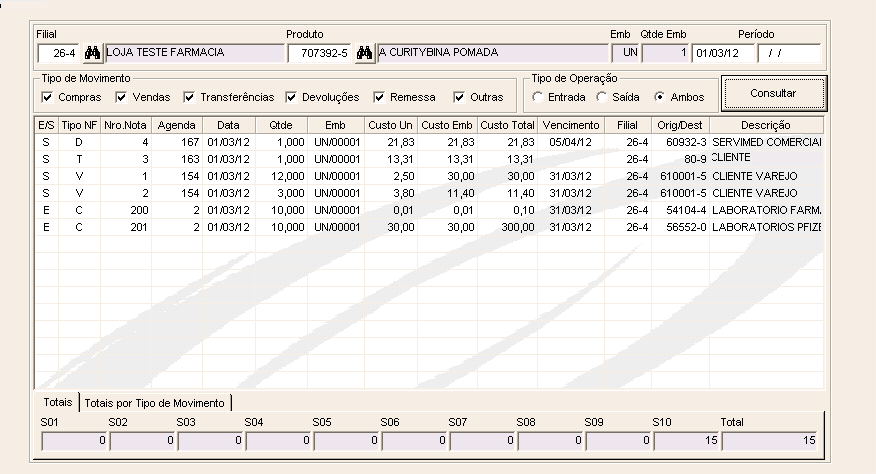
Task: Open the Totais tab
Action: tap(56, 402)
